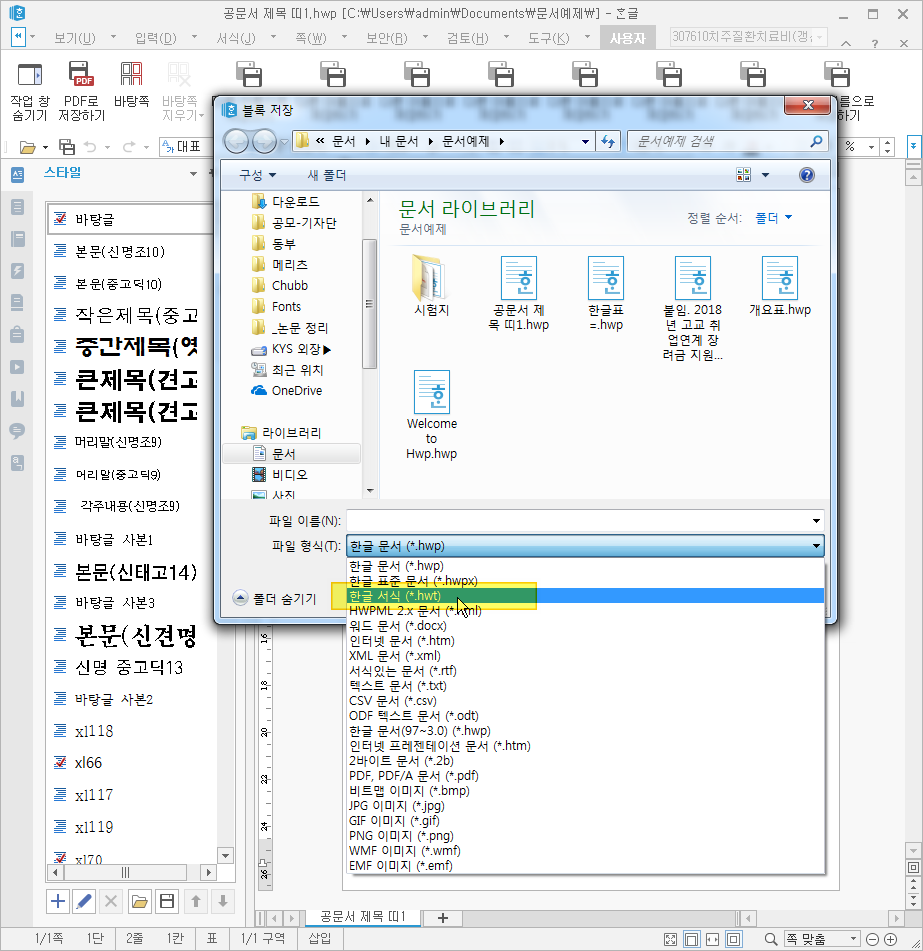Image resolution: width=923 pixels, height=951 pixels.
Task: Select the 개요표.hwp file
Action: (x=780, y=286)
